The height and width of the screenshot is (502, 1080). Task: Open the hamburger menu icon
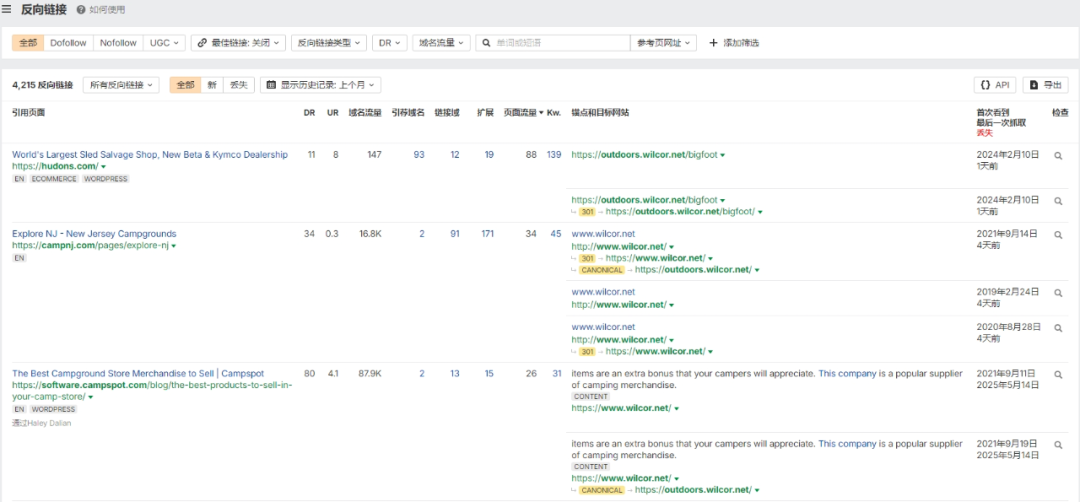[7, 10]
